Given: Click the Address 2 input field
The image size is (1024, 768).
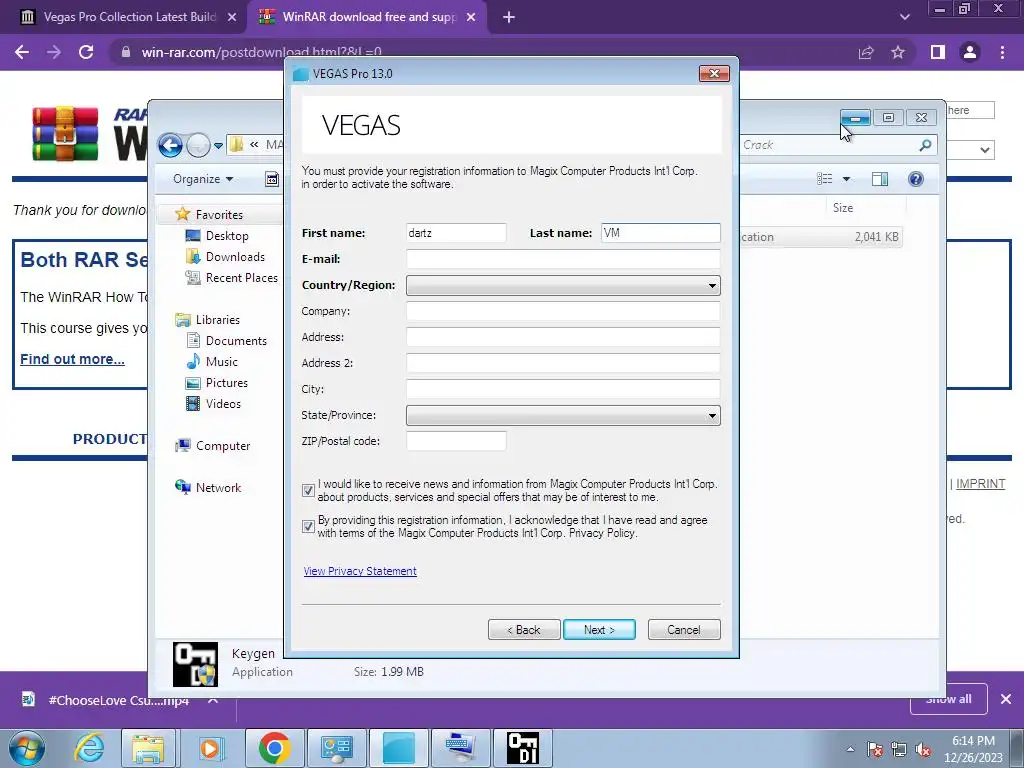Looking at the screenshot, I should [x=563, y=362].
